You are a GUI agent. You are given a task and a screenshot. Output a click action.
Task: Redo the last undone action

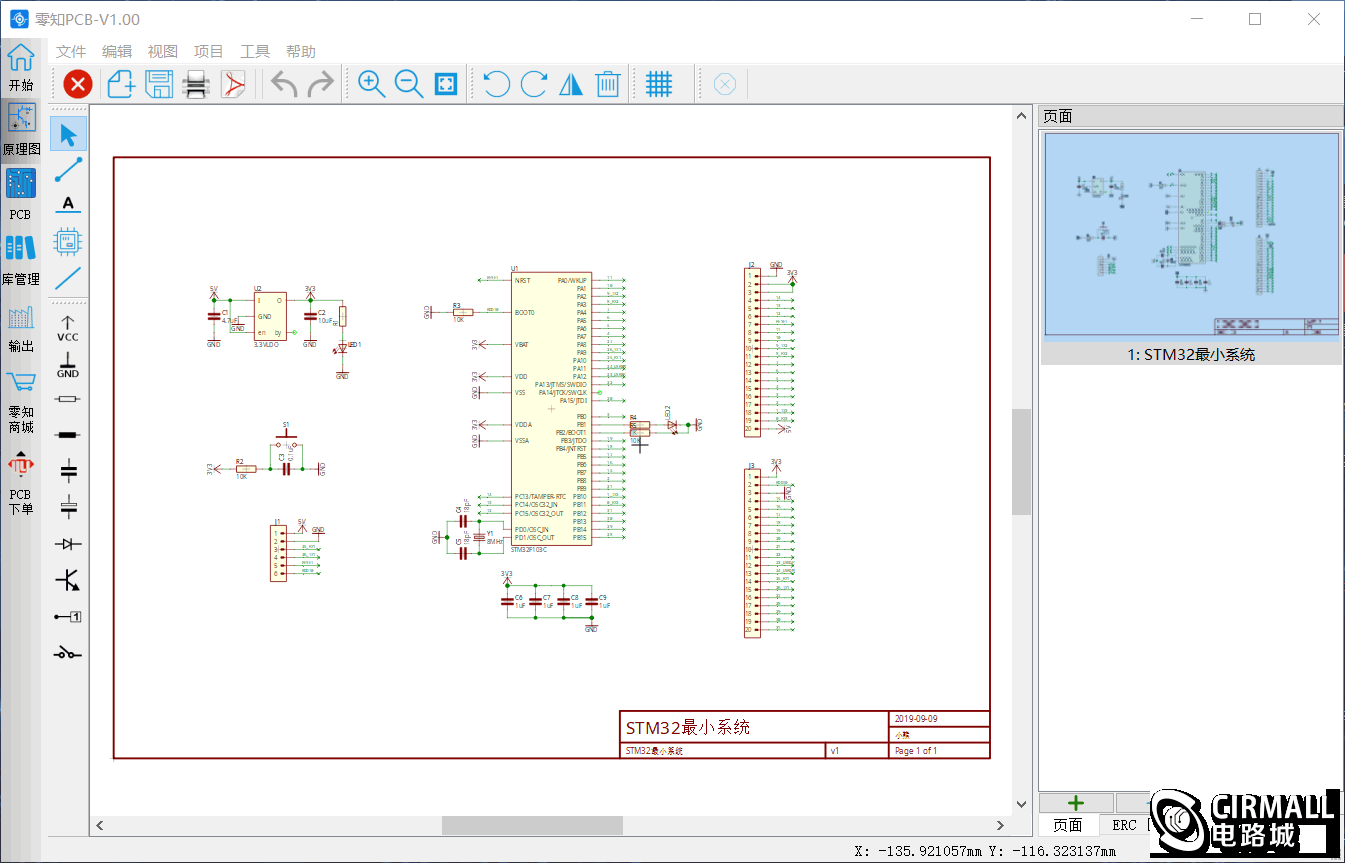tap(320, 85)
